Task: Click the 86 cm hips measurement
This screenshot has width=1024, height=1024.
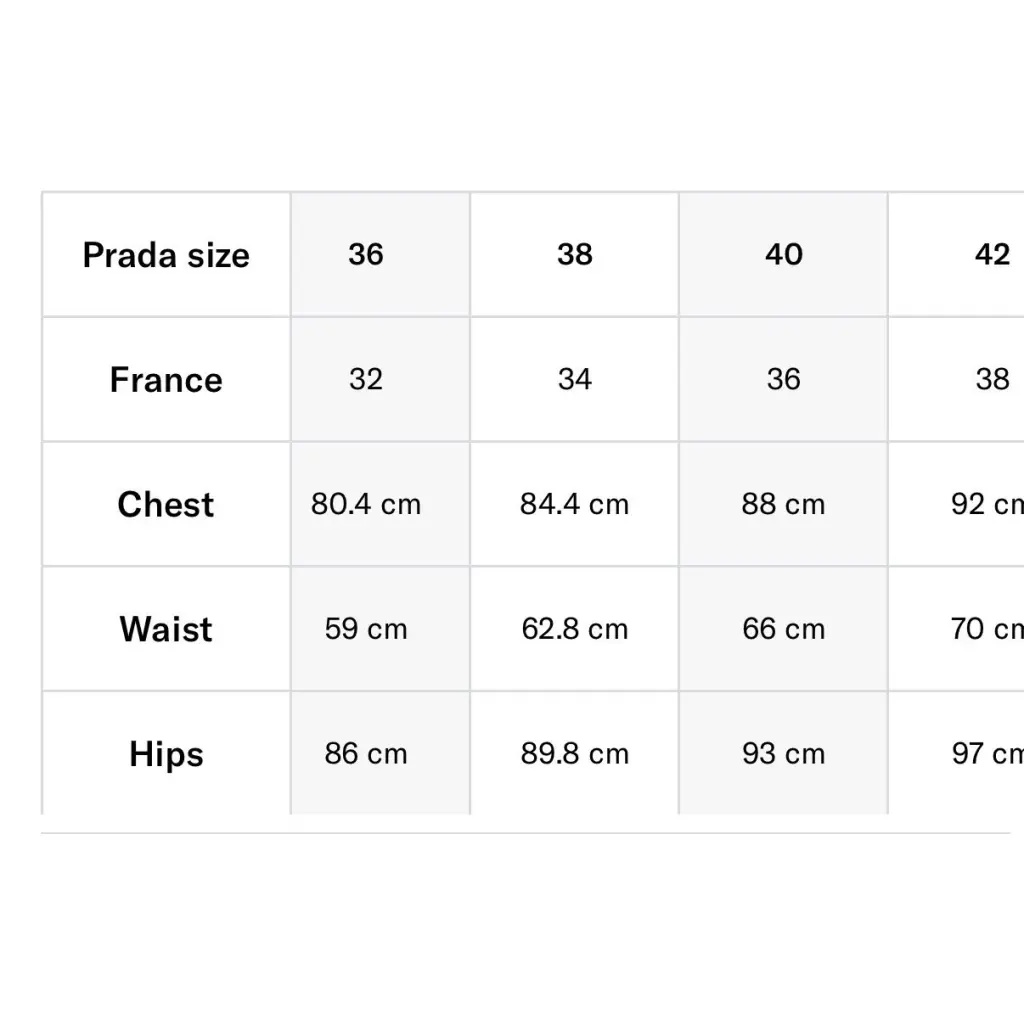Action: click(366, 753)
